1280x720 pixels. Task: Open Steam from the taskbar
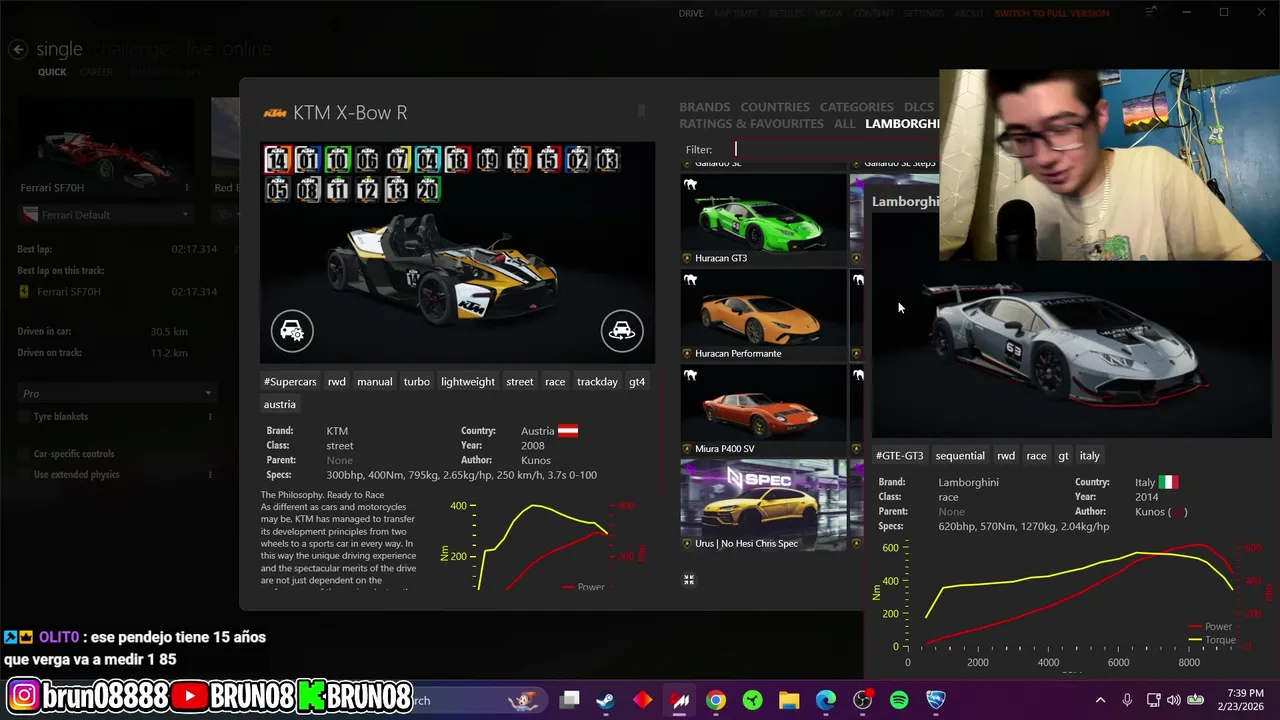click(605, 700)
